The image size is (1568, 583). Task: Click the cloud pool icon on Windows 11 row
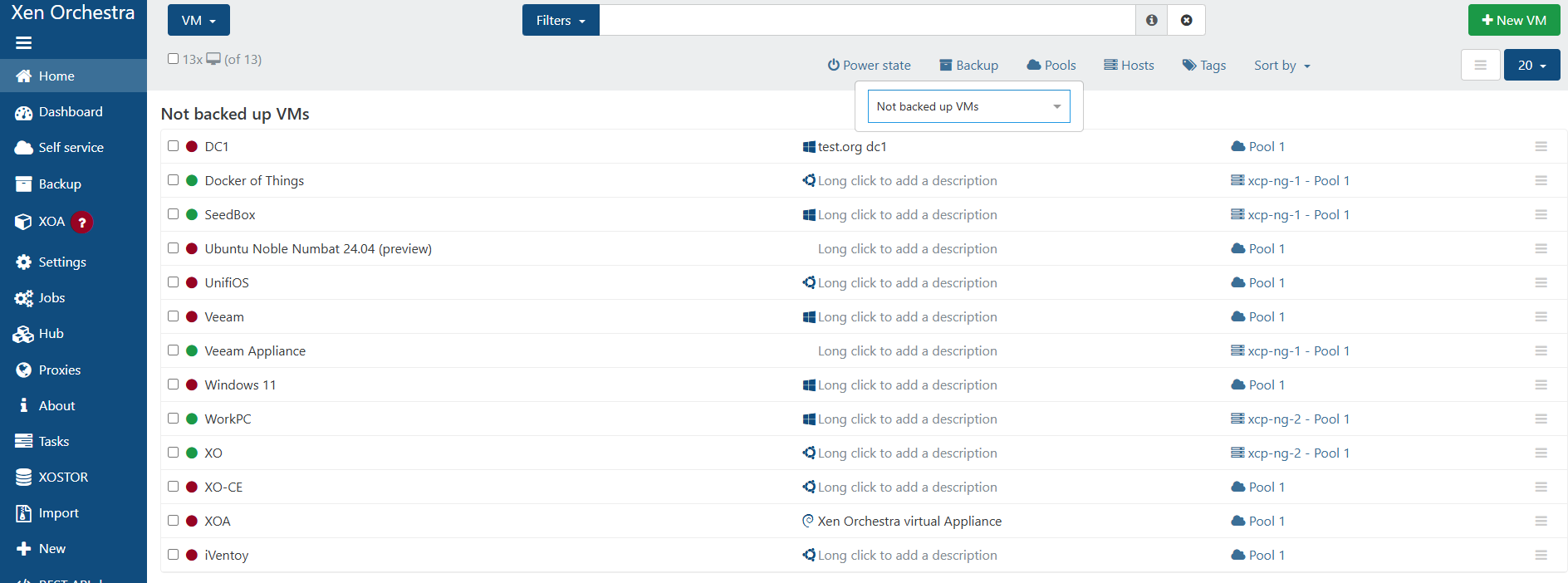tap(1238, 385)
